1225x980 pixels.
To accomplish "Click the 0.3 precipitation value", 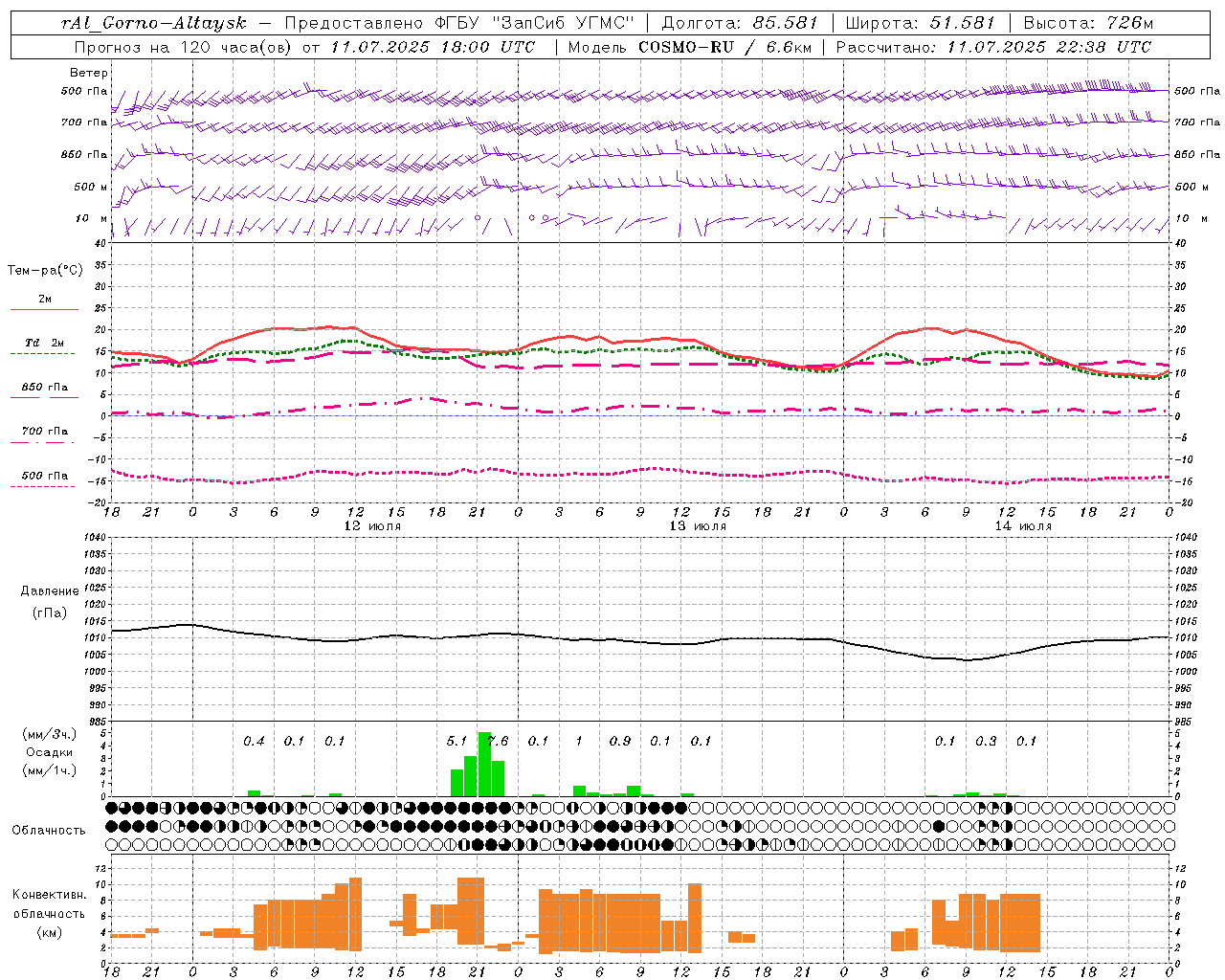I will (x=986, y=742).
